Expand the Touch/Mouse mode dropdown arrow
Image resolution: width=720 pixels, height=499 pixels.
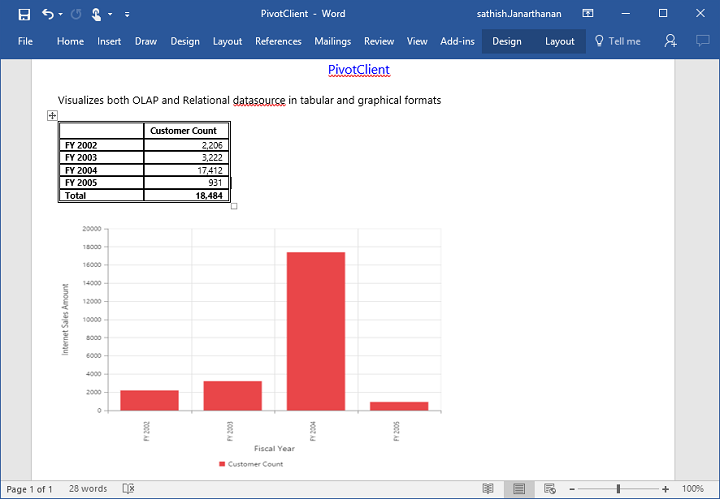point(110,15)
